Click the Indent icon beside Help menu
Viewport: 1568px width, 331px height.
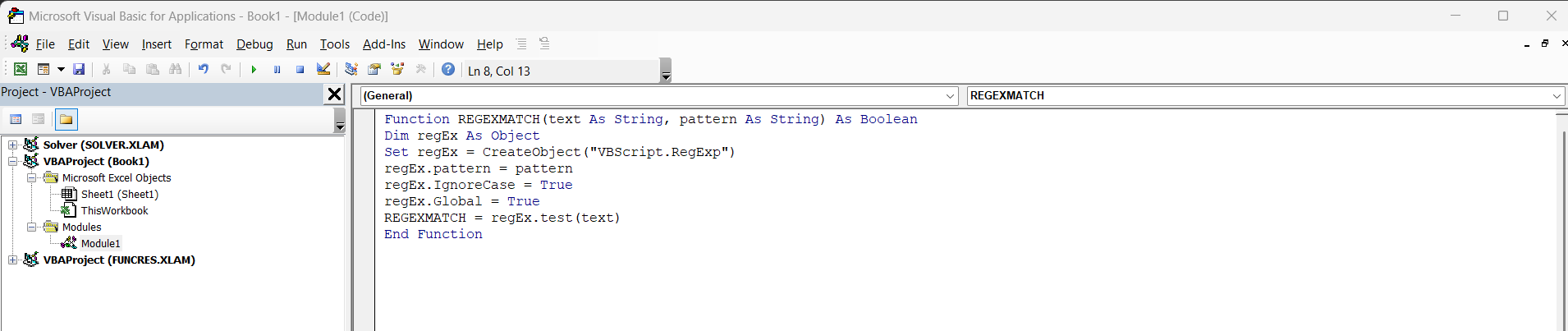[x=521, y=44]
